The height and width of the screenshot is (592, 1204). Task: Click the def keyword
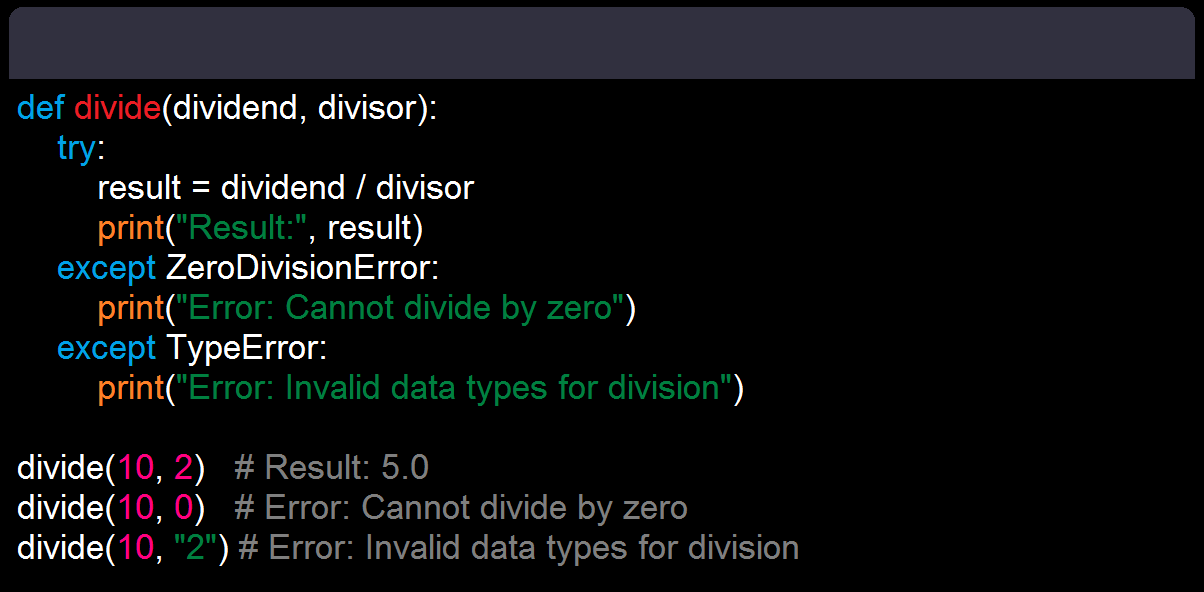pos(41,108)
